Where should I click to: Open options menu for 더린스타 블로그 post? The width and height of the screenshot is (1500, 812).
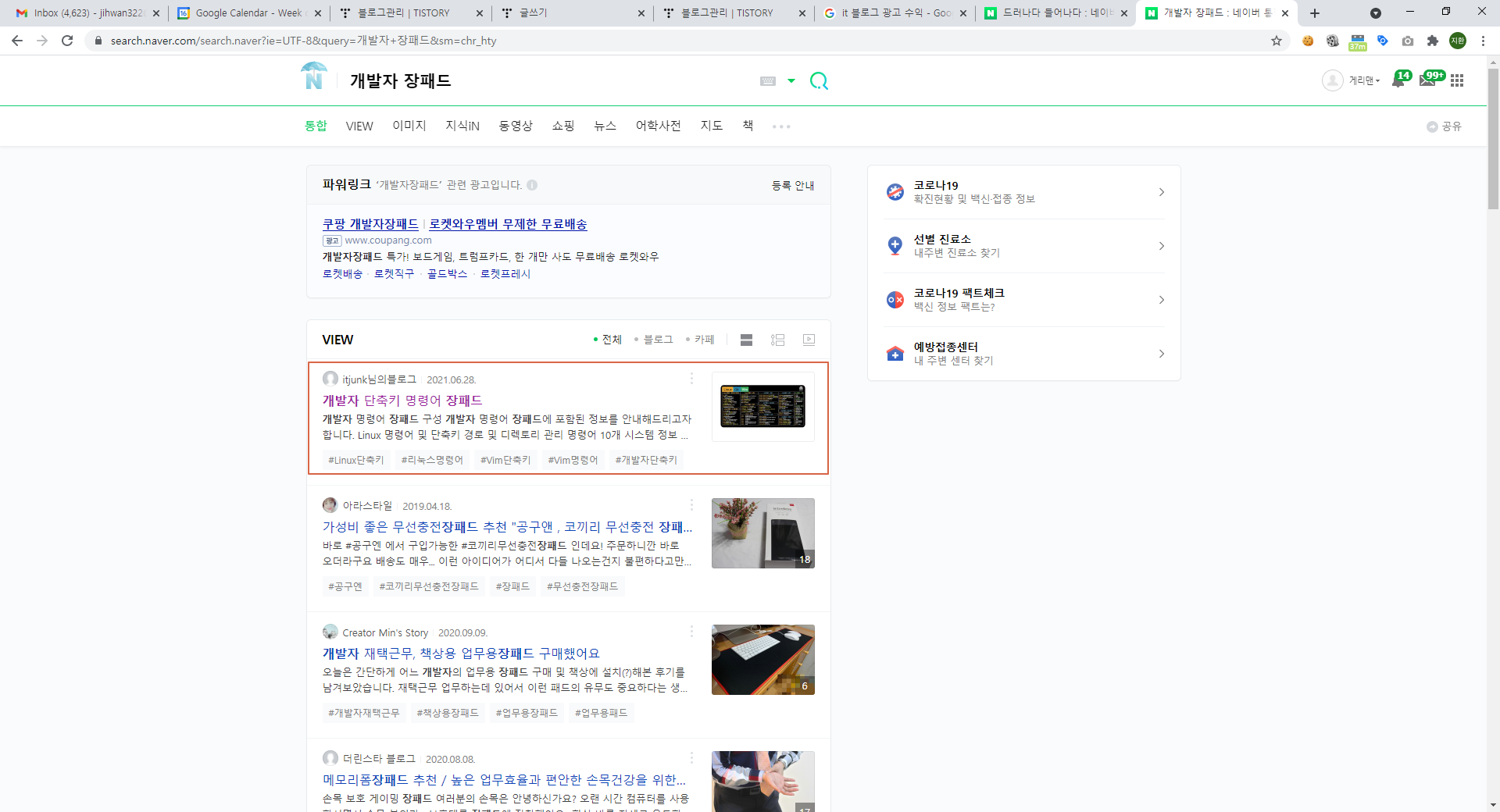point(691,758)
